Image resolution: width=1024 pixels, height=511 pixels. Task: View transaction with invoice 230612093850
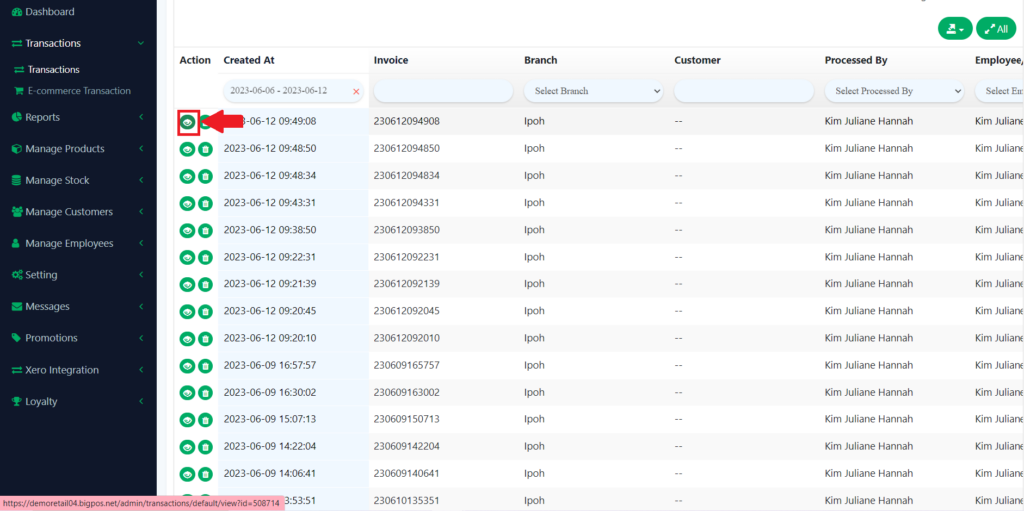187,230
